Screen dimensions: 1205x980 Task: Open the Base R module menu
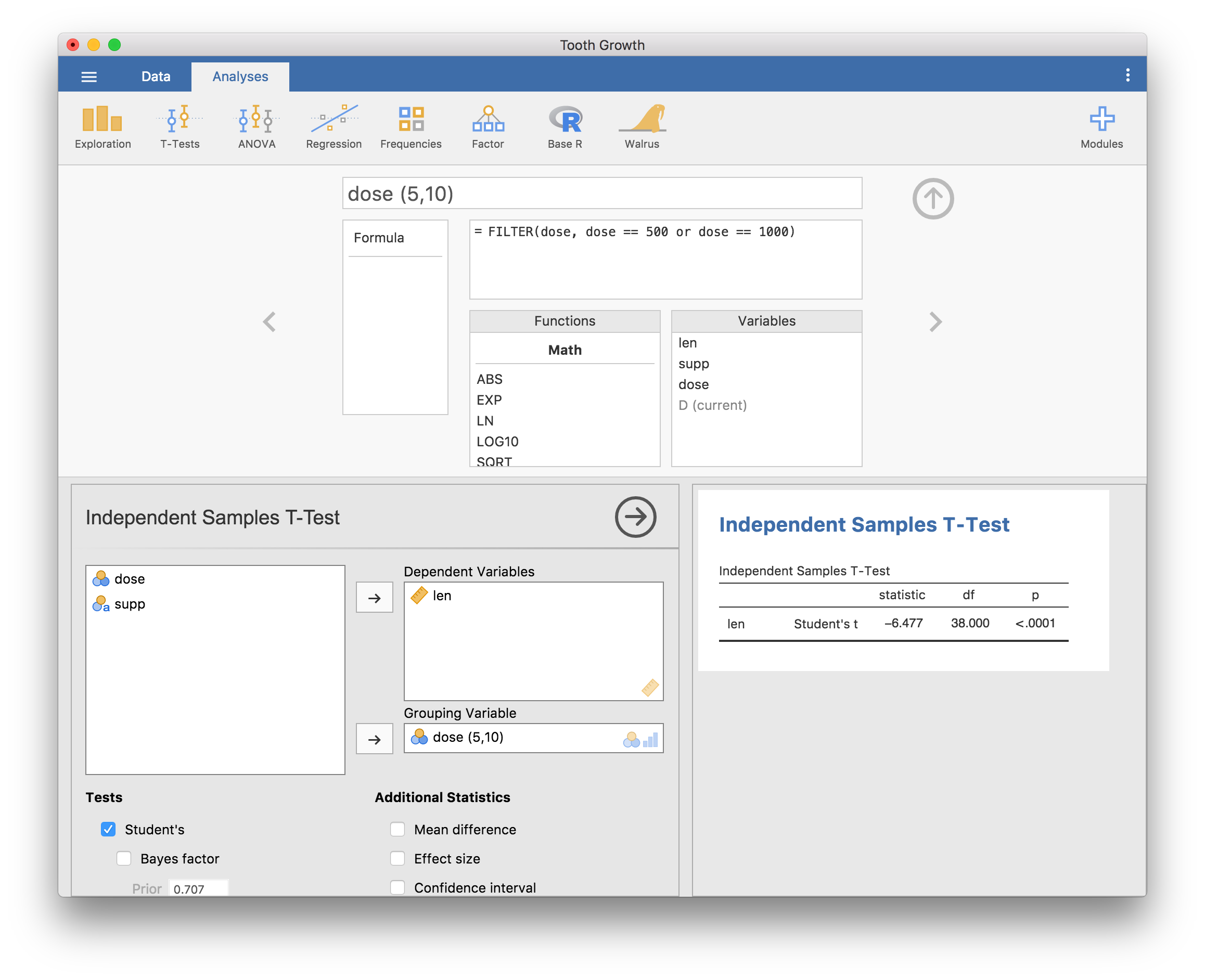point(565,127)
